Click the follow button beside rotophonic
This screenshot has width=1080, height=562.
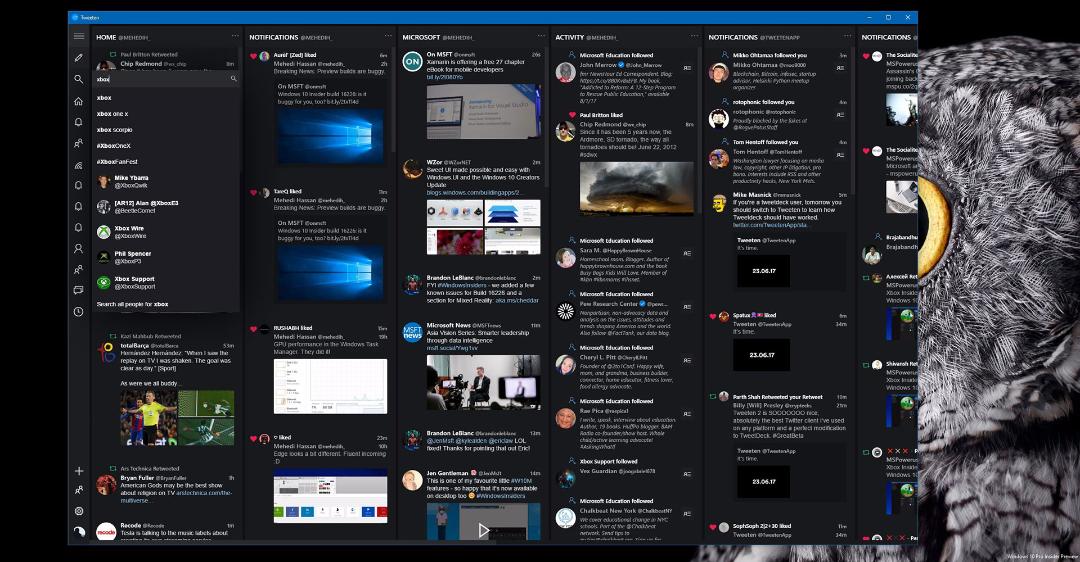(x=840, y=114)
